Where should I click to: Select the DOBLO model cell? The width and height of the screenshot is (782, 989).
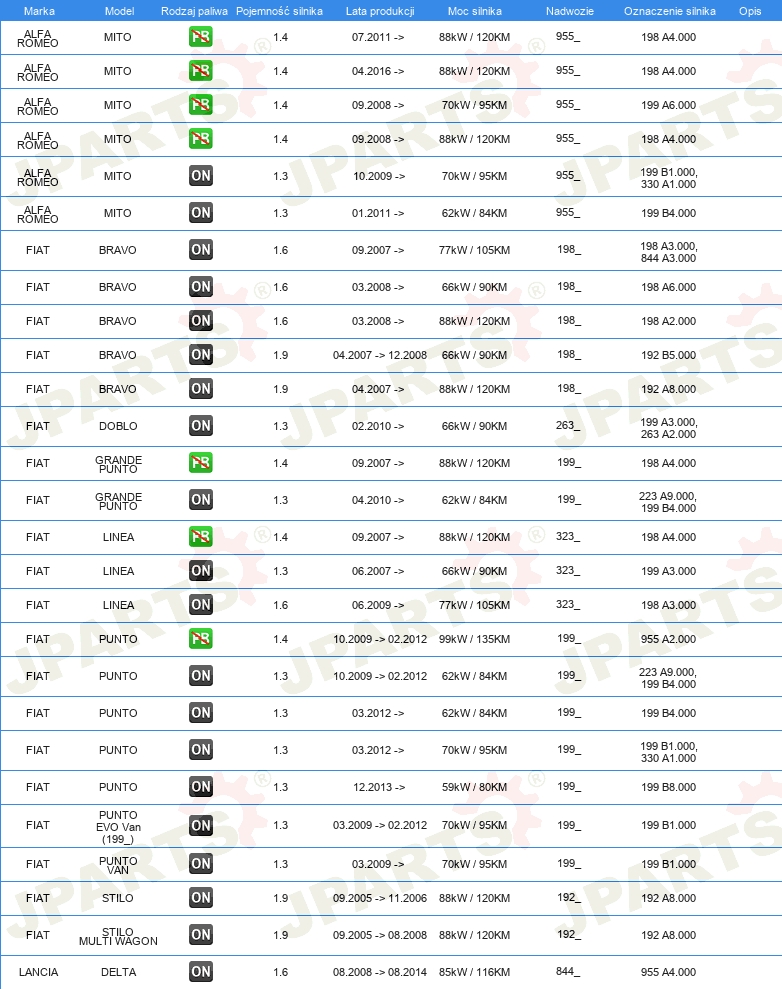[x=118, y=426]
